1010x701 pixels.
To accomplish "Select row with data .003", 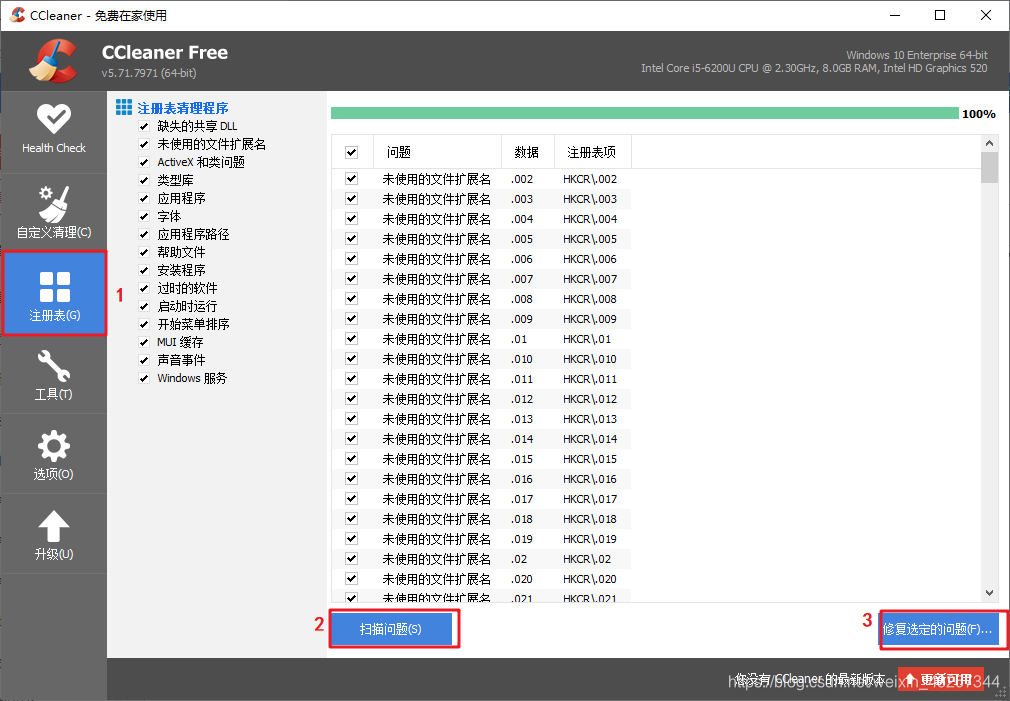I will 481,198.
